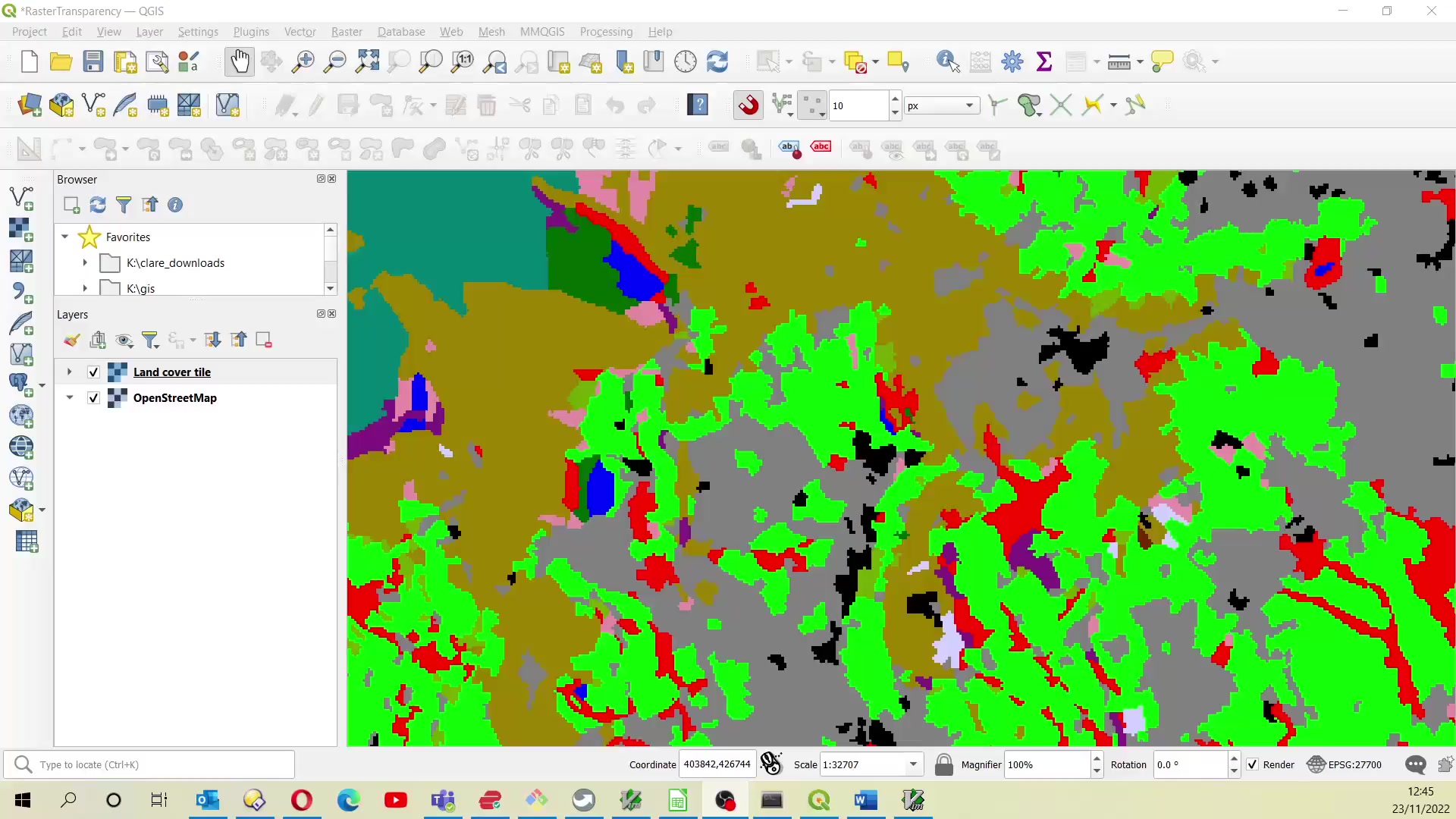
Task: Increase the Rotation value with the stepper
Action: click(1235, 759)
